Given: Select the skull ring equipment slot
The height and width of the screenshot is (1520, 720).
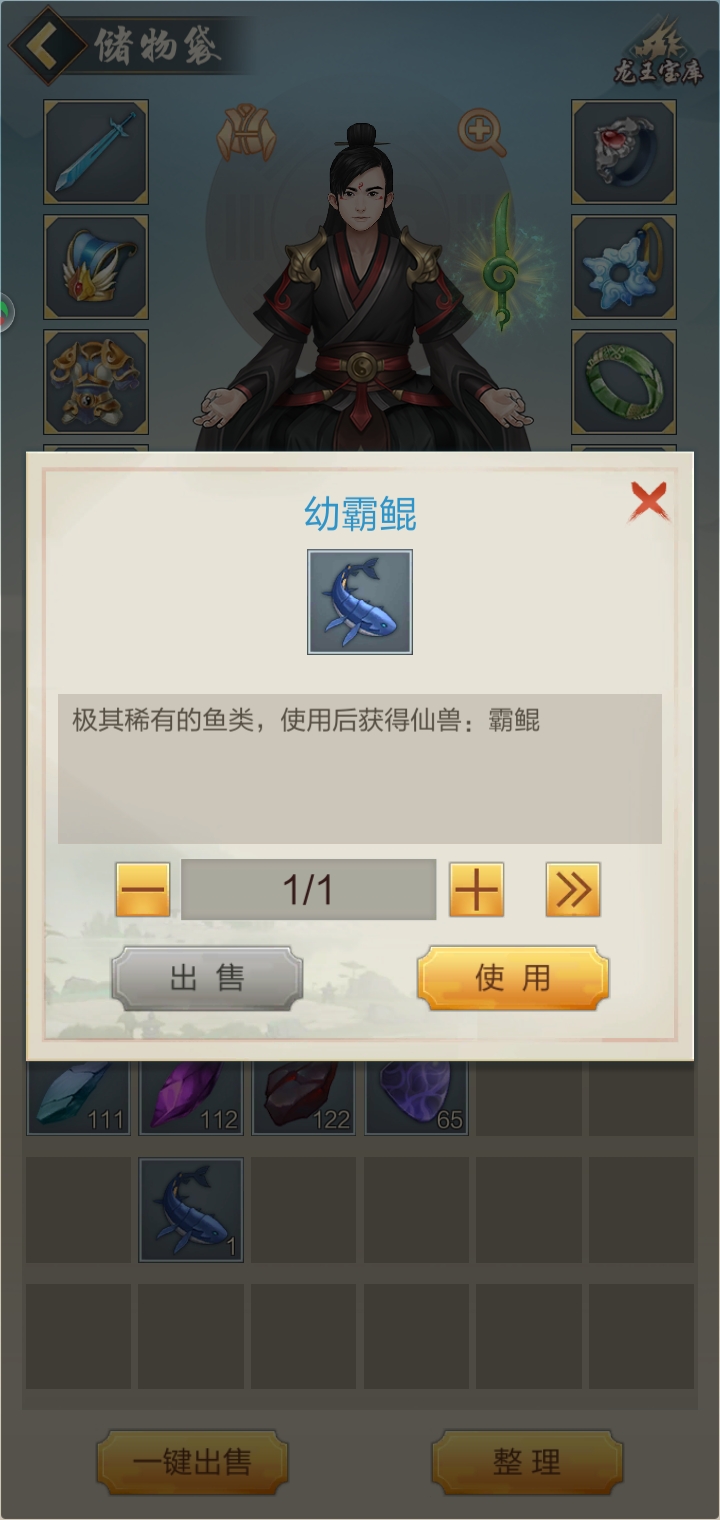Looking at the screenshot, I should [624, 152].
